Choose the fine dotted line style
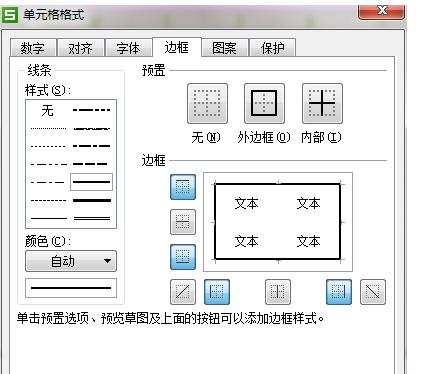 point(48,128)
